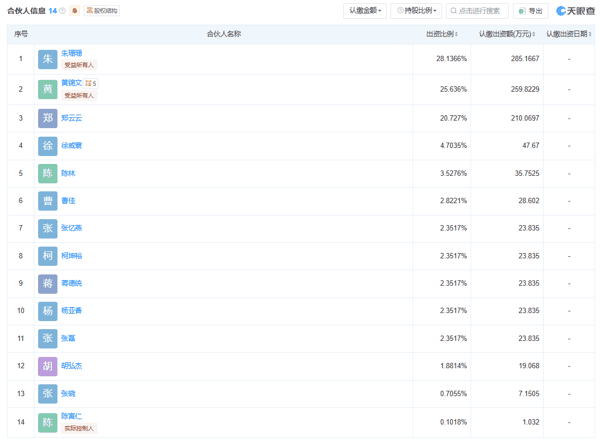Open partner name link in row 12

point(72,366)
